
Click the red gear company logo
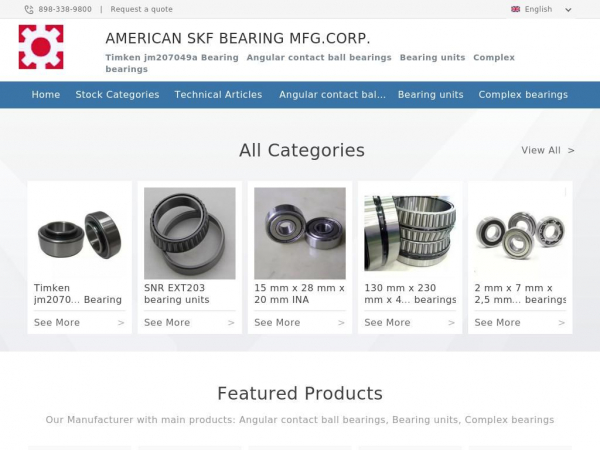click(41, 47)
